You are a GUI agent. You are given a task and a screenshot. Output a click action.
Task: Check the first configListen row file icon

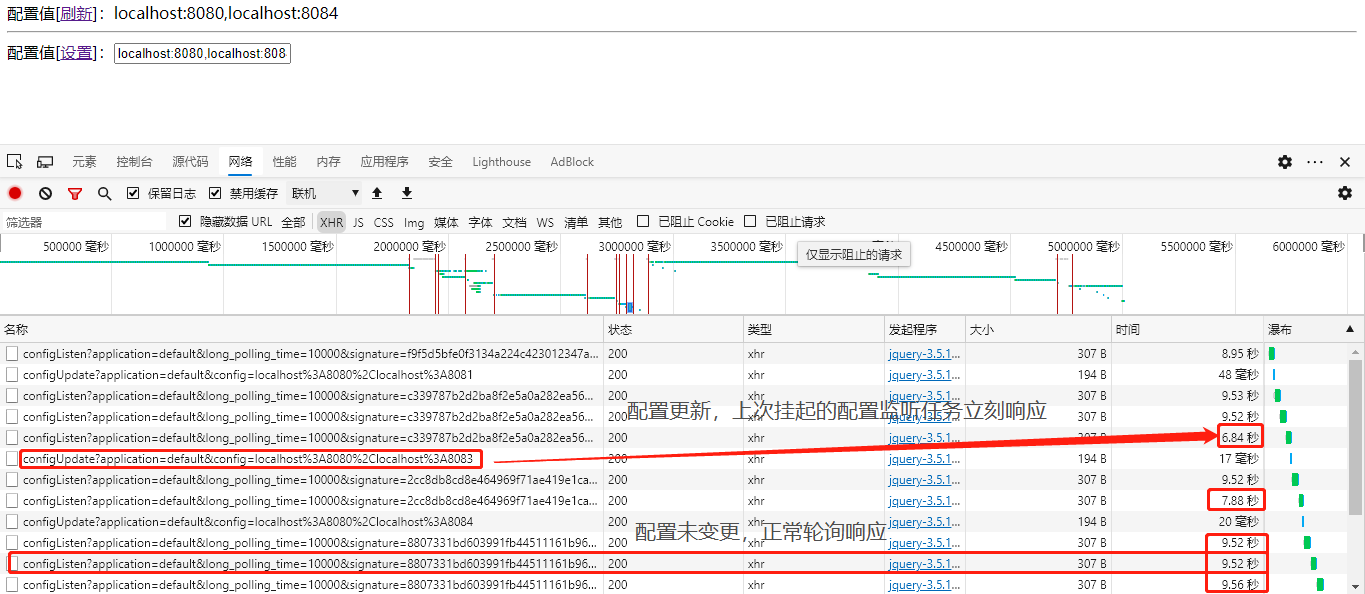(12, 353)
